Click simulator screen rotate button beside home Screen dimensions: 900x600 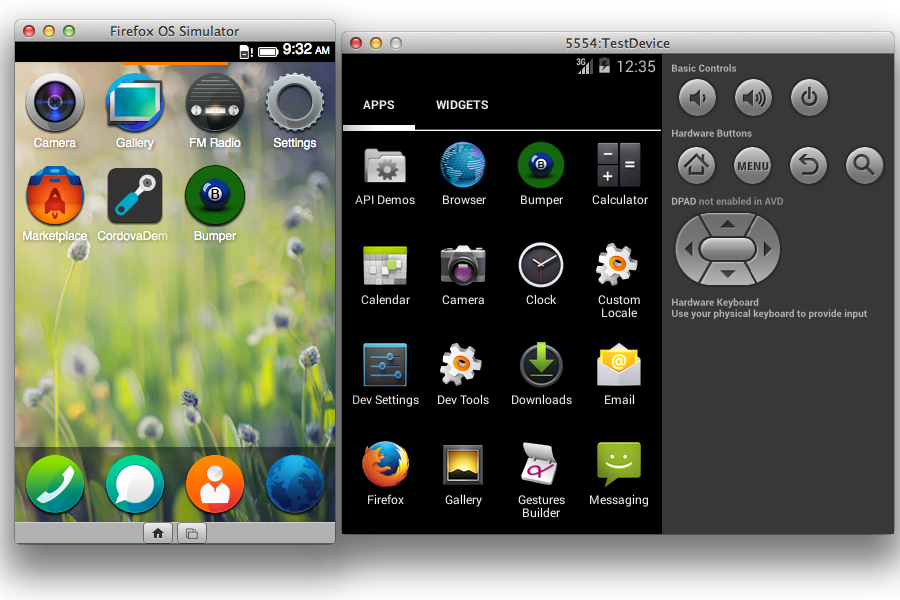point(192,533)
